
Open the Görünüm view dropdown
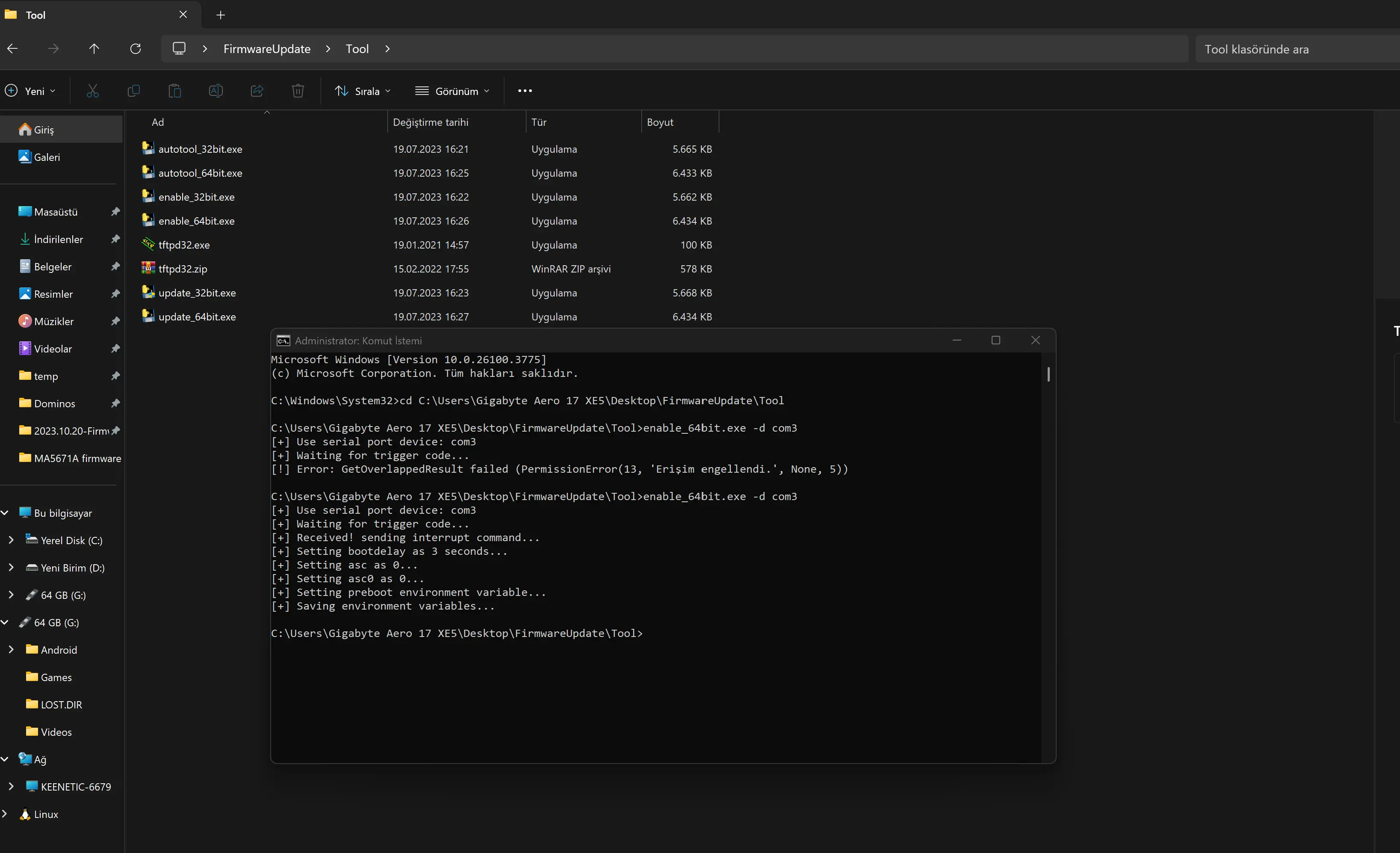pos(452,91)
